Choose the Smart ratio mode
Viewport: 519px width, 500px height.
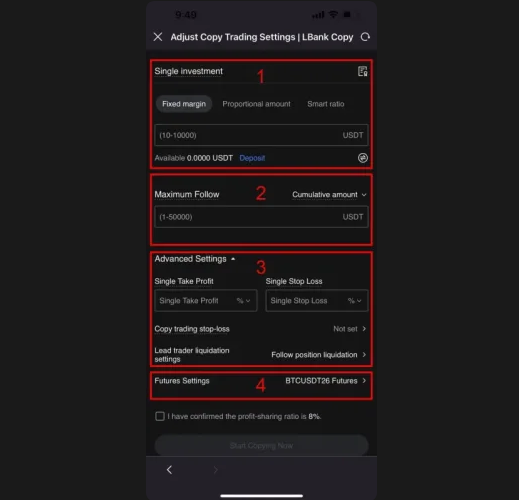(326, 104)
